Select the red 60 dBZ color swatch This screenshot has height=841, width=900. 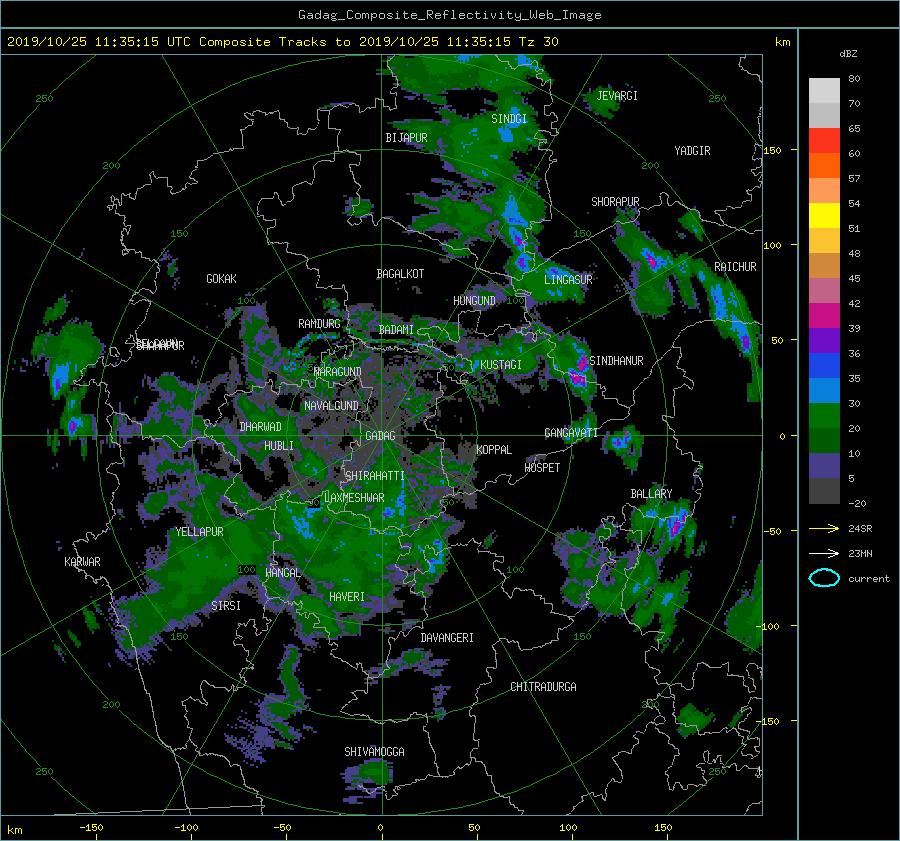coord(824,141)
